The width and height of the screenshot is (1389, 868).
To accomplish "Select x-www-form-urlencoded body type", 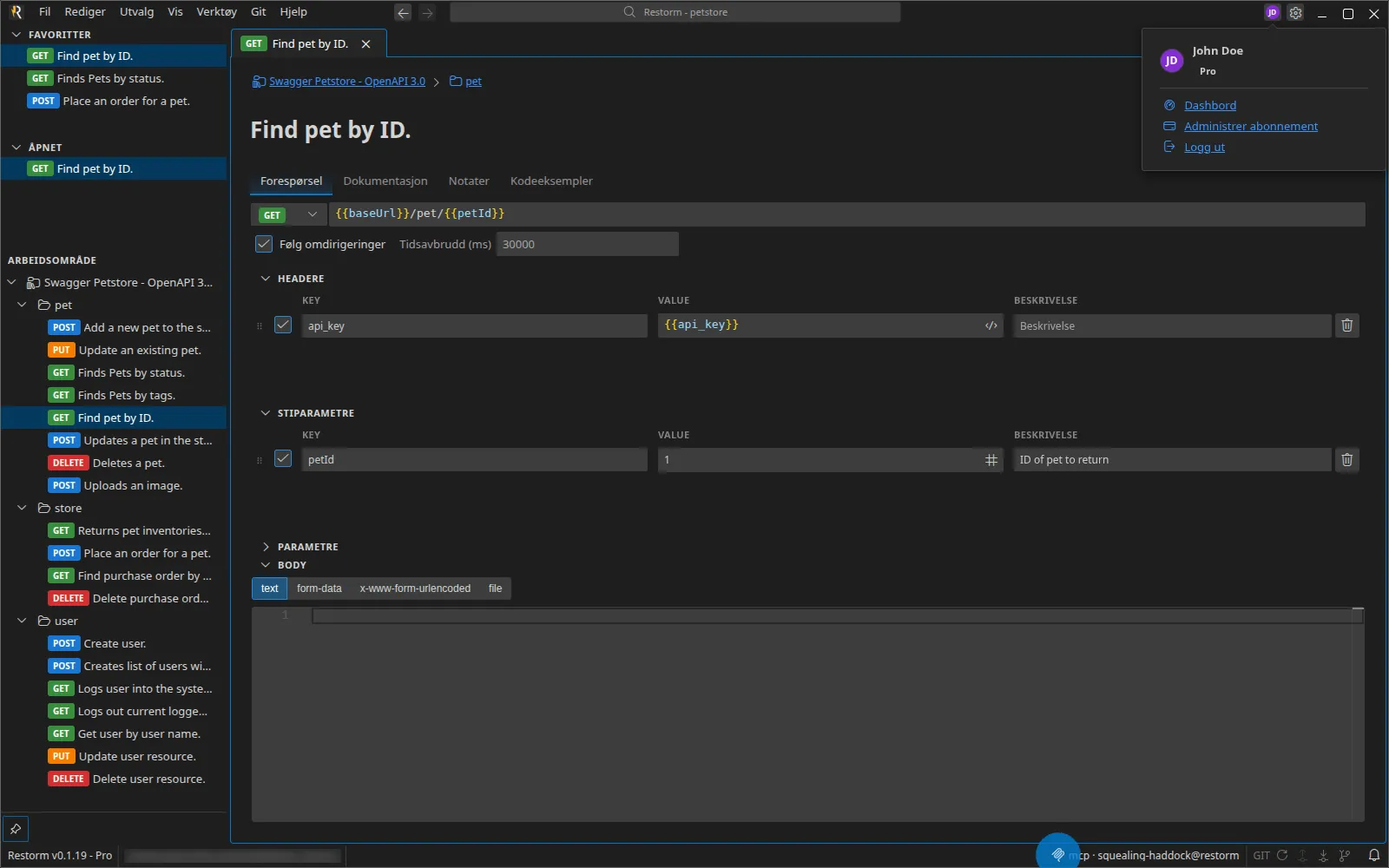I will (x=415, y=589).
